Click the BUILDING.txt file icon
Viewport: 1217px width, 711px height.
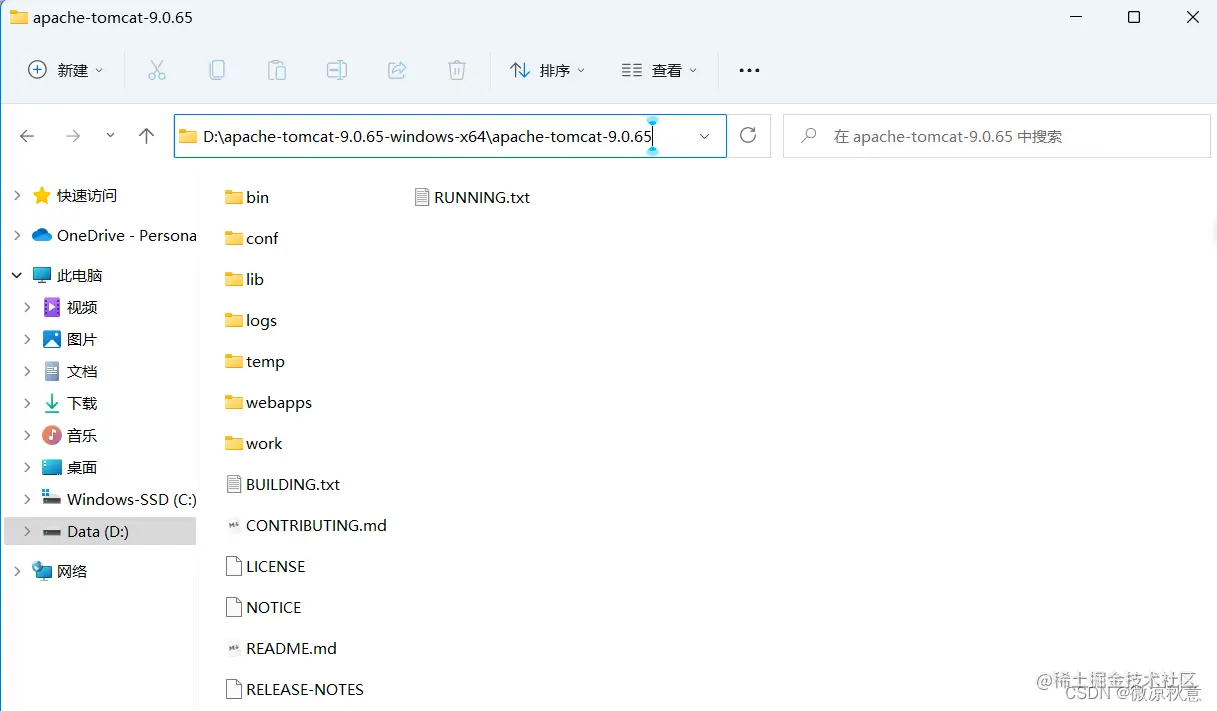click(234, 484)
